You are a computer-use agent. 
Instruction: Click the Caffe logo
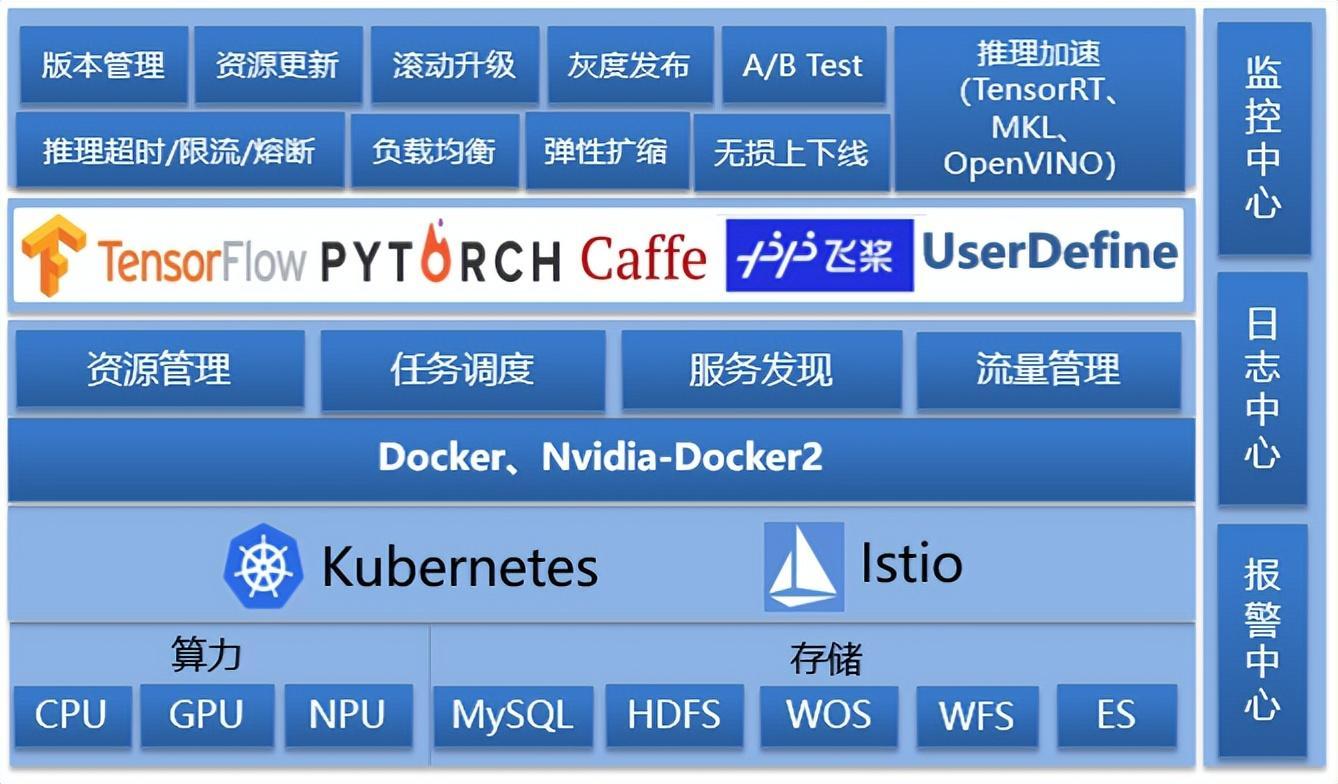coord(644,260)
